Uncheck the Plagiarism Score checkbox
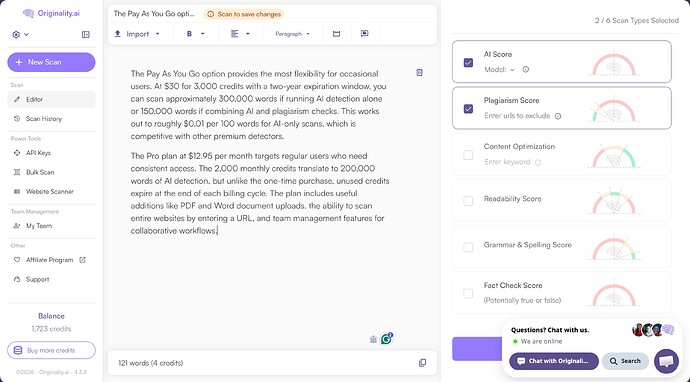Viewport: 690px width, 382px height. click(468, 109)
